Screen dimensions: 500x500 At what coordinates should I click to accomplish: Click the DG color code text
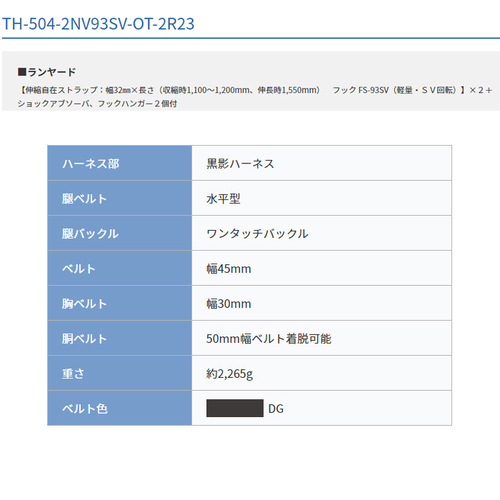pos(276,409)
